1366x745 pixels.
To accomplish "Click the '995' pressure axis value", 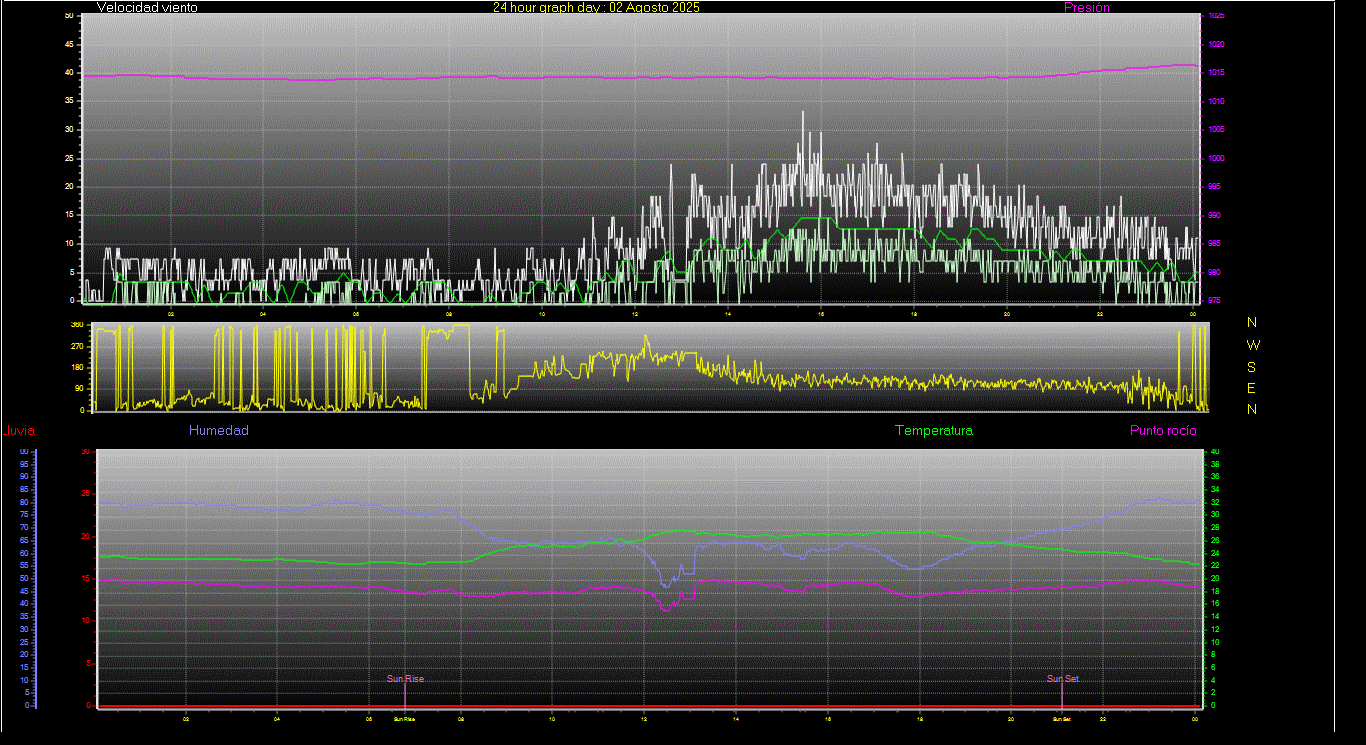I will (1215, 186).
